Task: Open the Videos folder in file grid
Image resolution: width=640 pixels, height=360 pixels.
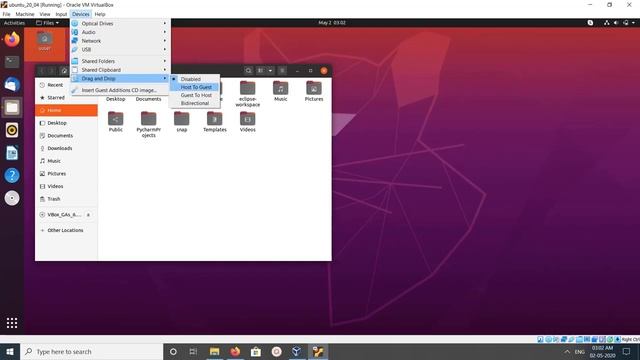Action: (247, 122)
